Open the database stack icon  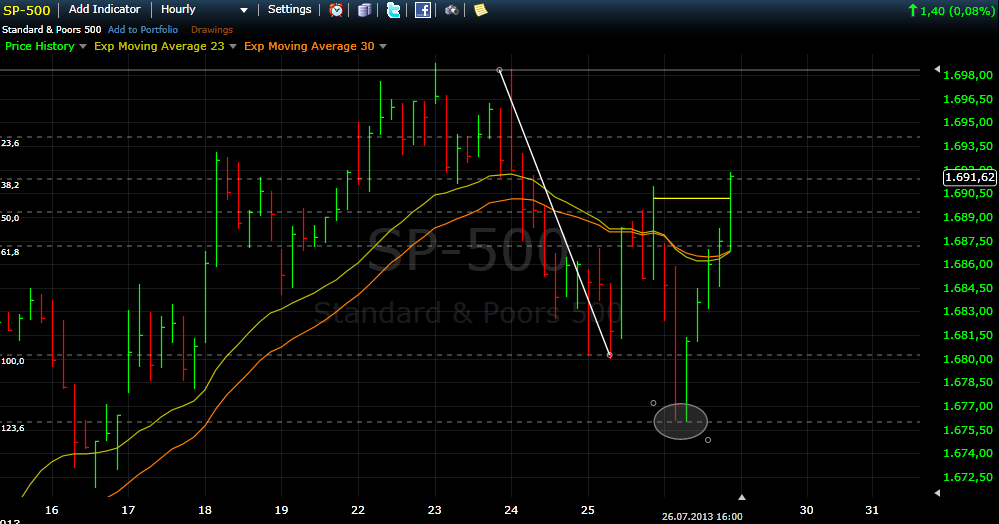[364, 10]
